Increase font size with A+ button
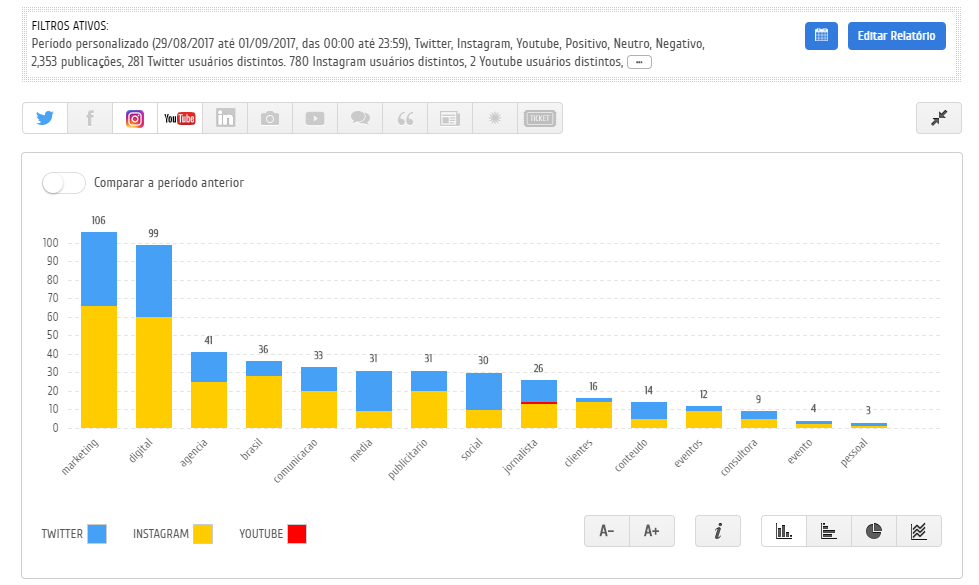This screenshot has height=585, width=979. [652, 531]
